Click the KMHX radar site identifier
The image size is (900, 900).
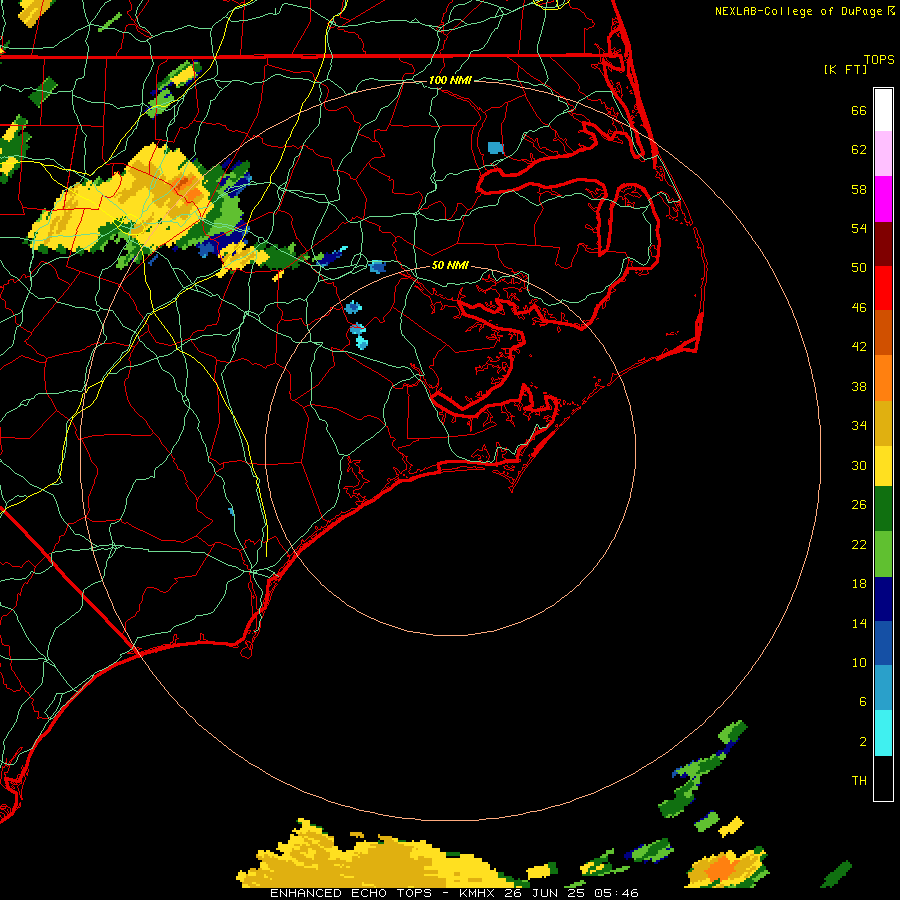click(x=478, y=893)
